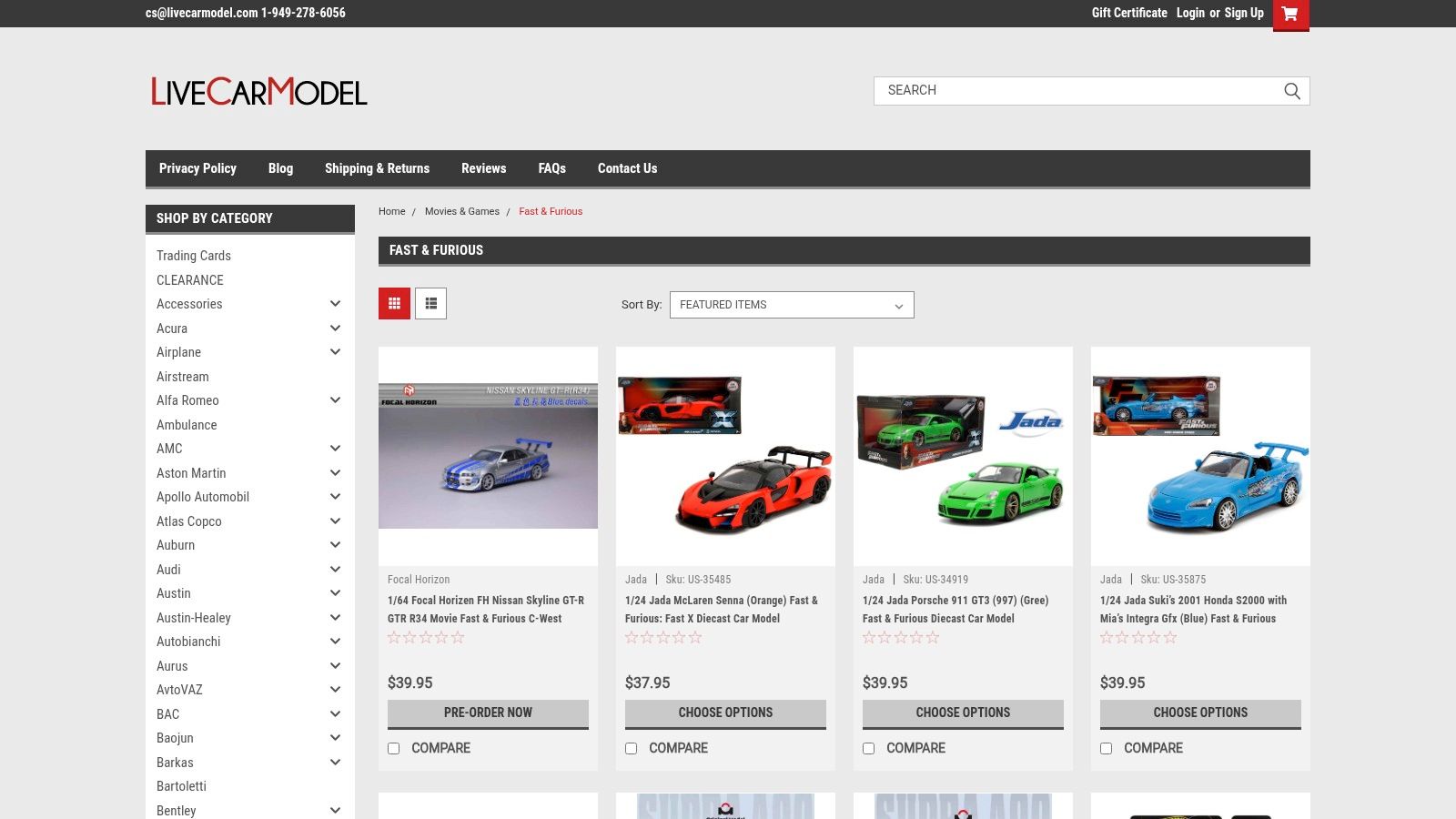
Task: Go to Home breadcrumb
Action: coord(392,211)
